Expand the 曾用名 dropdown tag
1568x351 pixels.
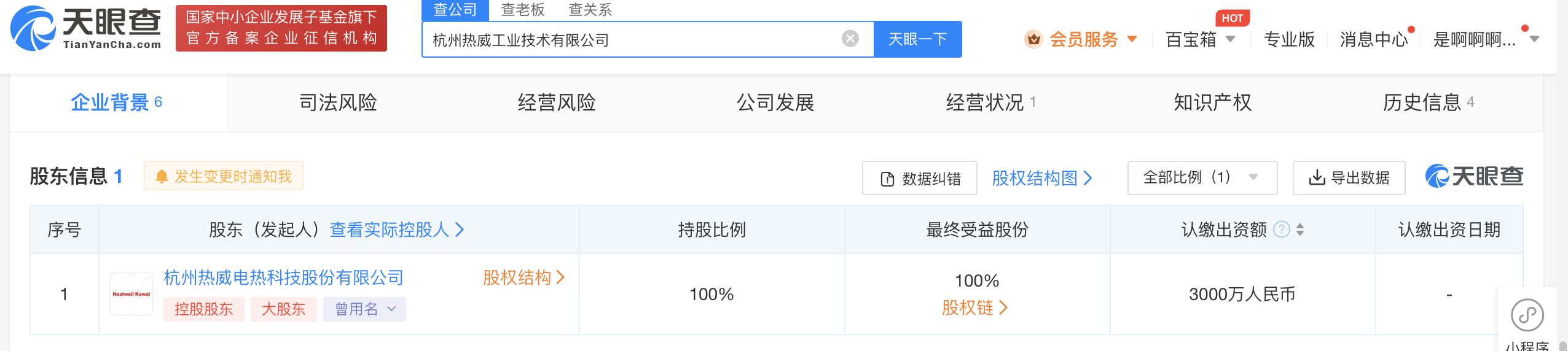point(365,309)
